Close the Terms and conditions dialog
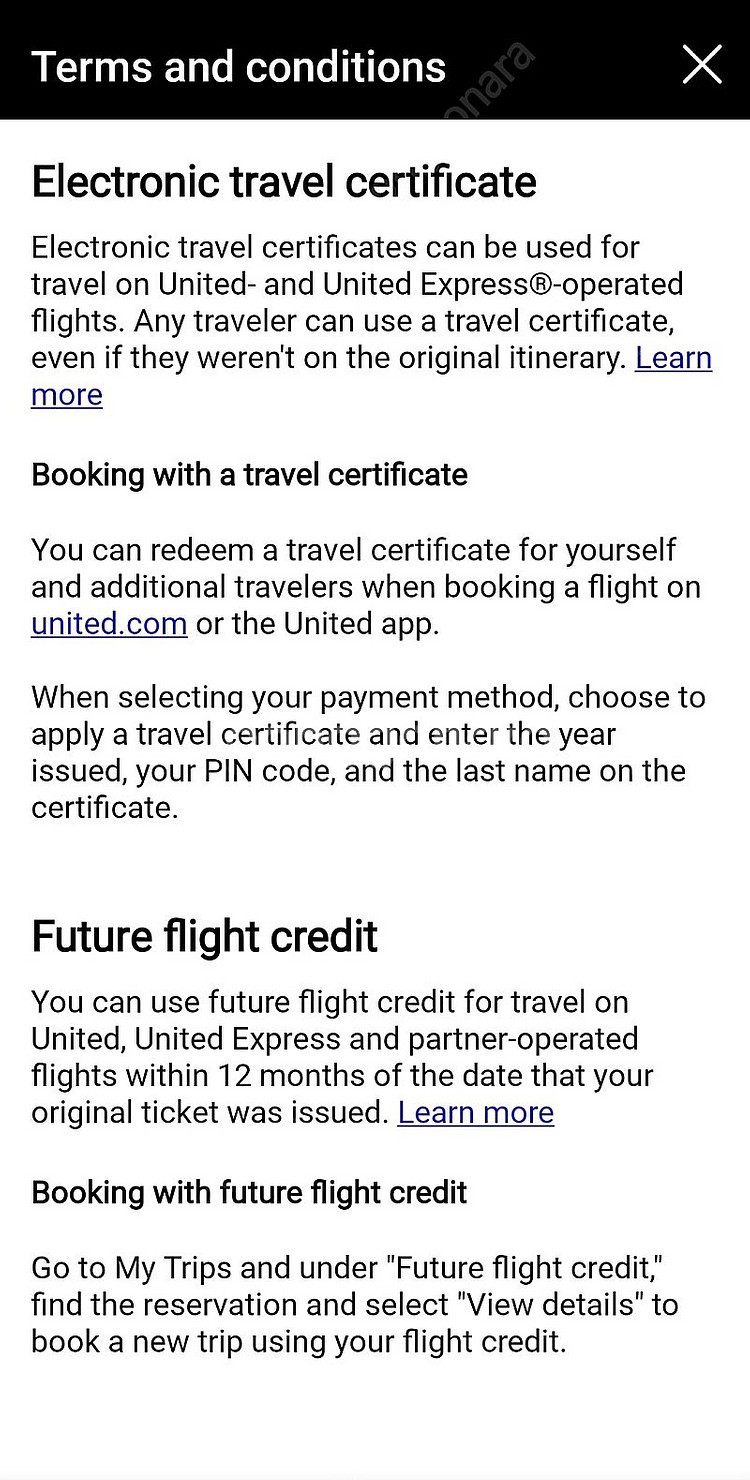 coord(702,66)
